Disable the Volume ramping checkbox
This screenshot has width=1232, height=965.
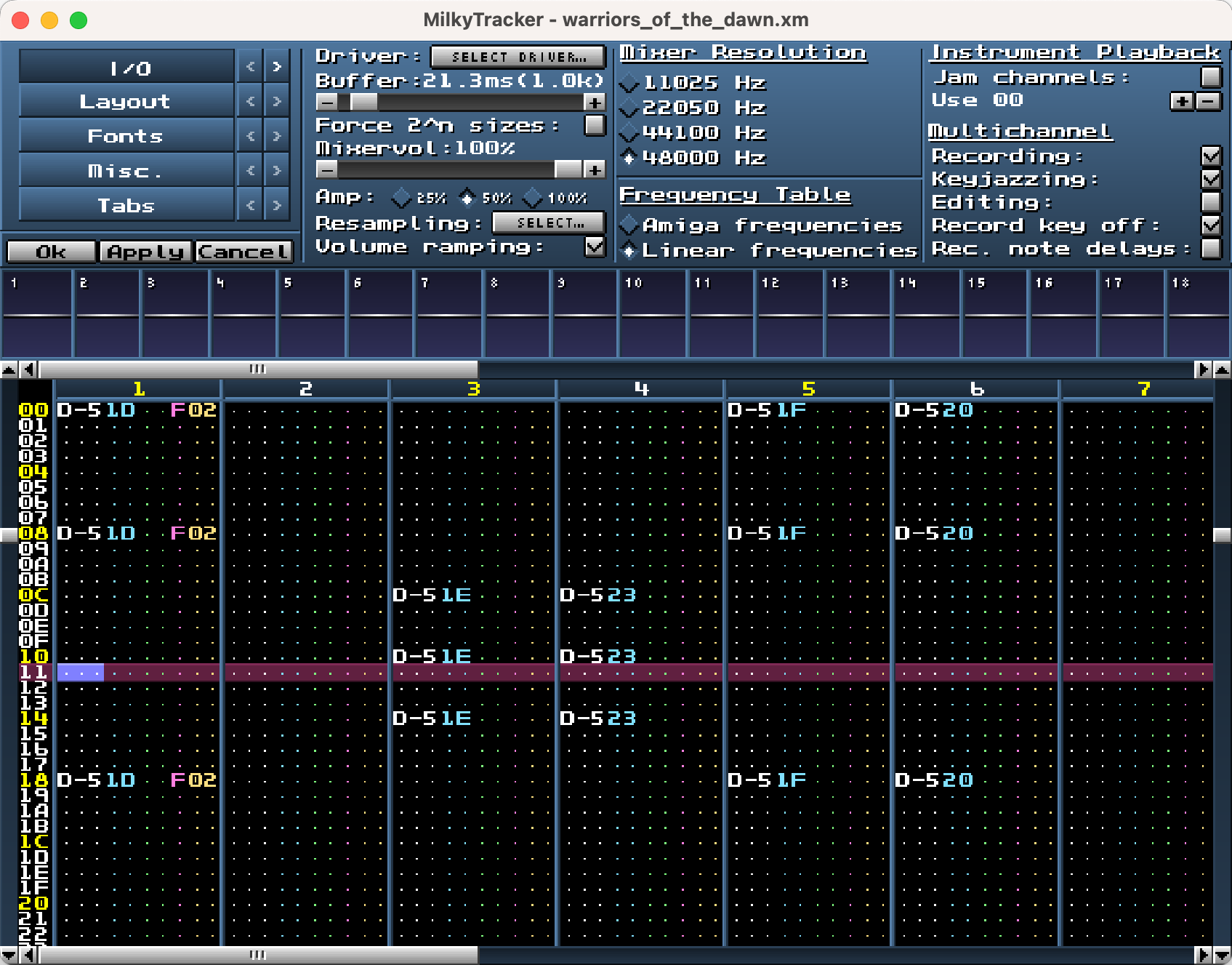595,247
